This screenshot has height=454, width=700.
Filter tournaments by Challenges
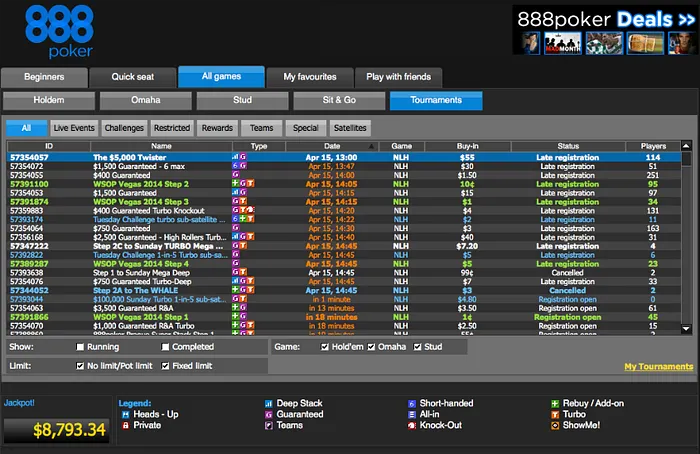[x=124, y=128]
